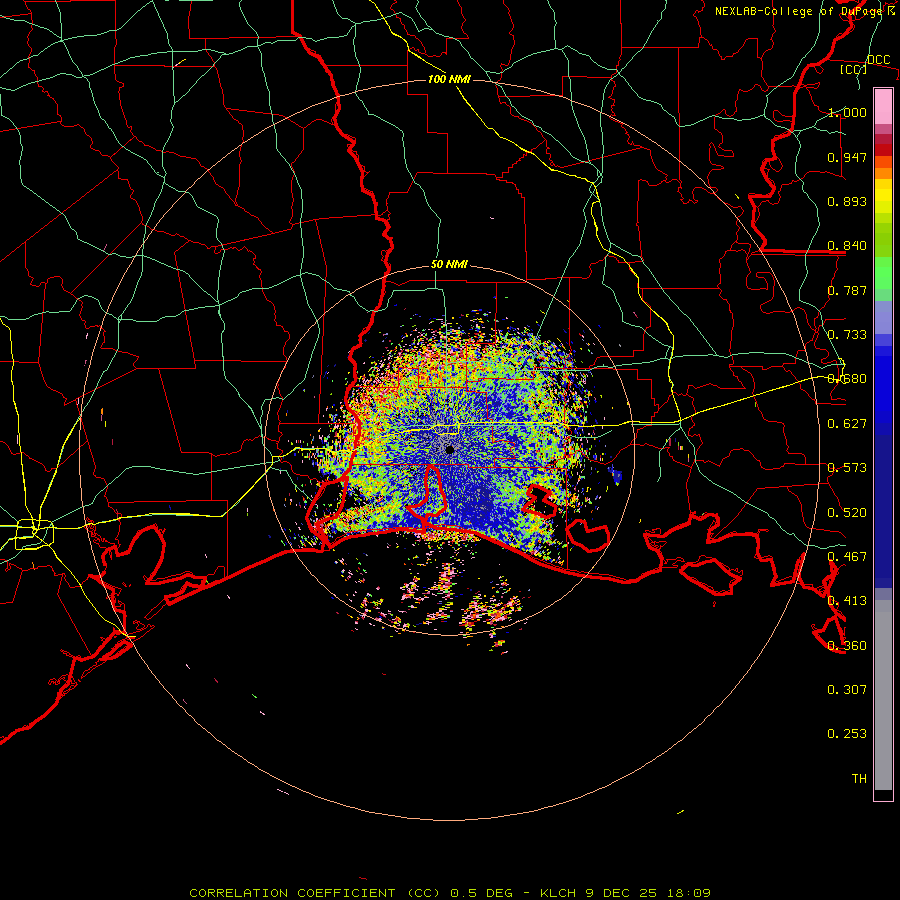
Task: Click the bright blue segment near 0.680
Action: (883, 385)
